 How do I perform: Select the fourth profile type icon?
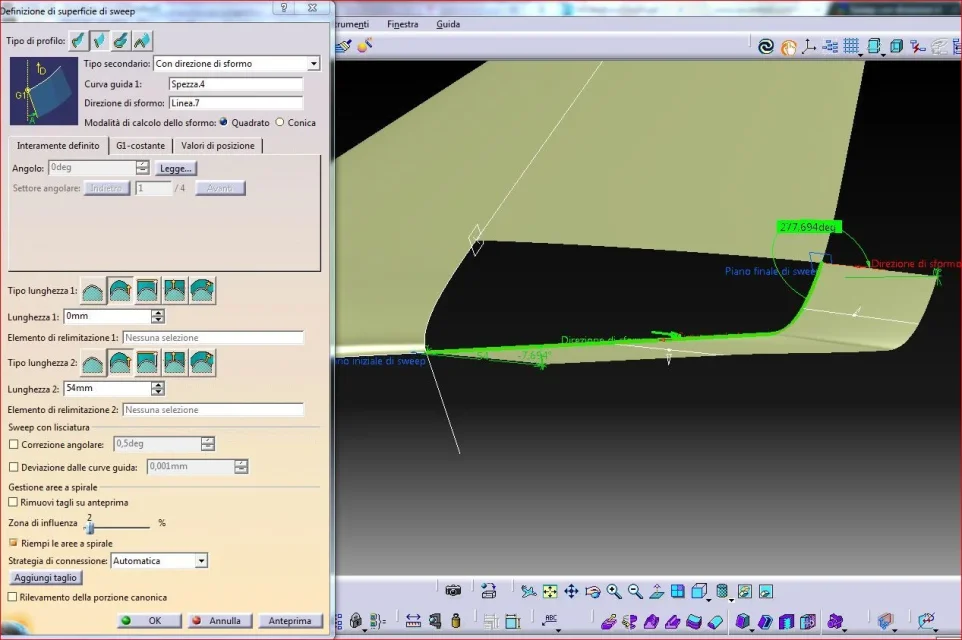(142, 41)
